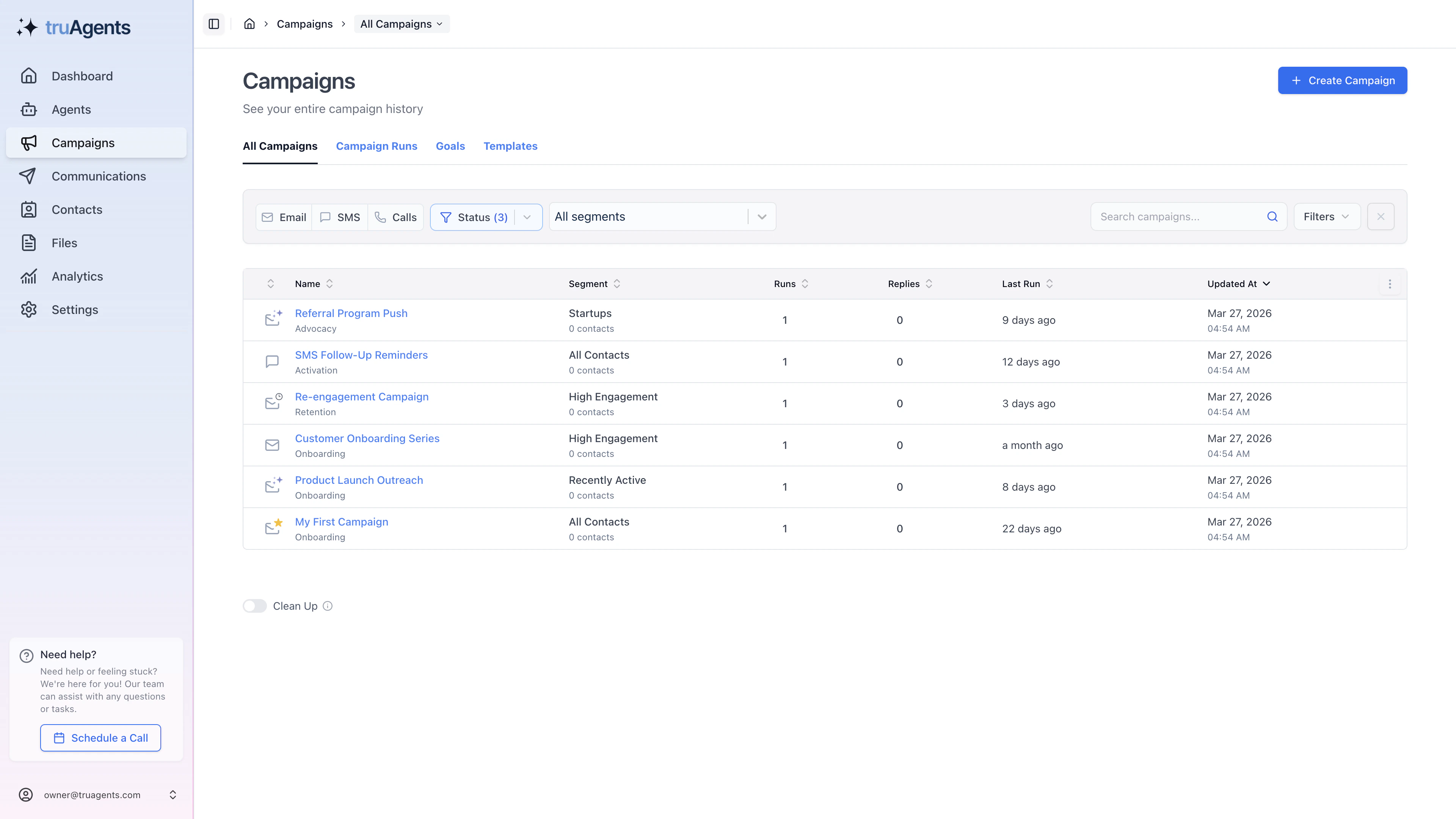Screen dimensions: 1456x819
Task: Click the Create Campaign button
Action: point(1342,80)
